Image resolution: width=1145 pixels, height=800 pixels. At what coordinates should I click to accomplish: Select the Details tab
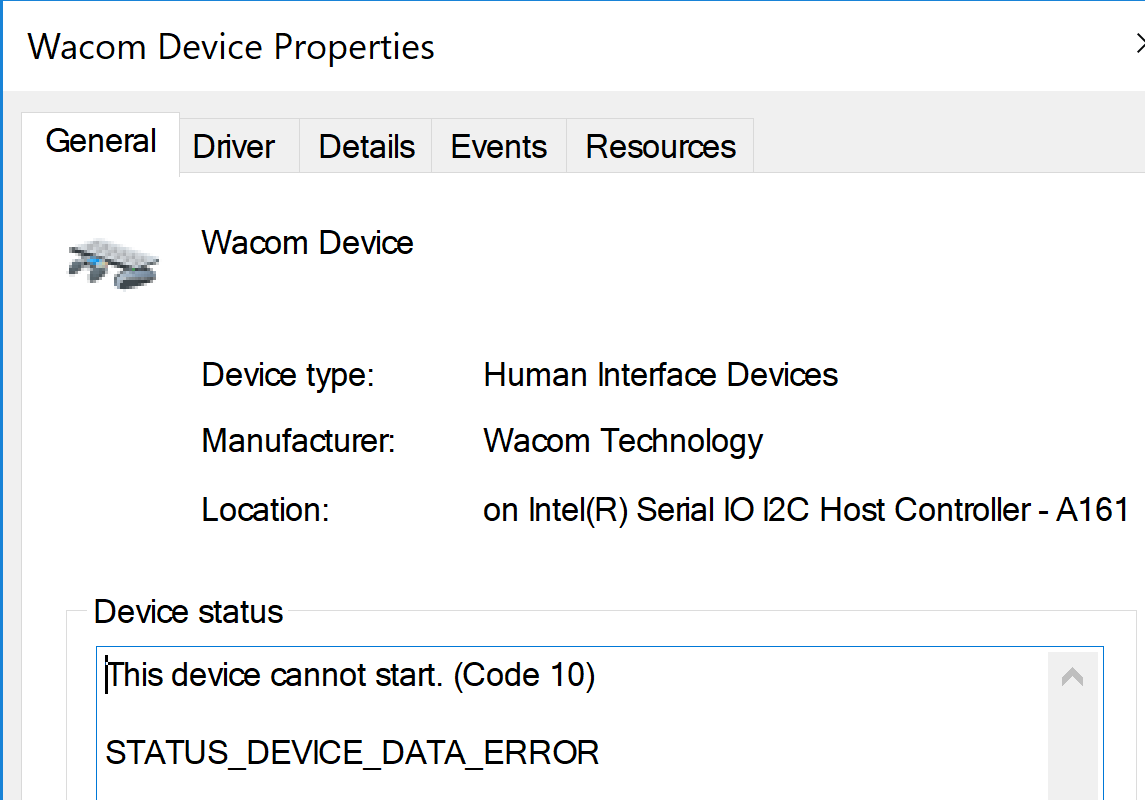pos(366,147)
